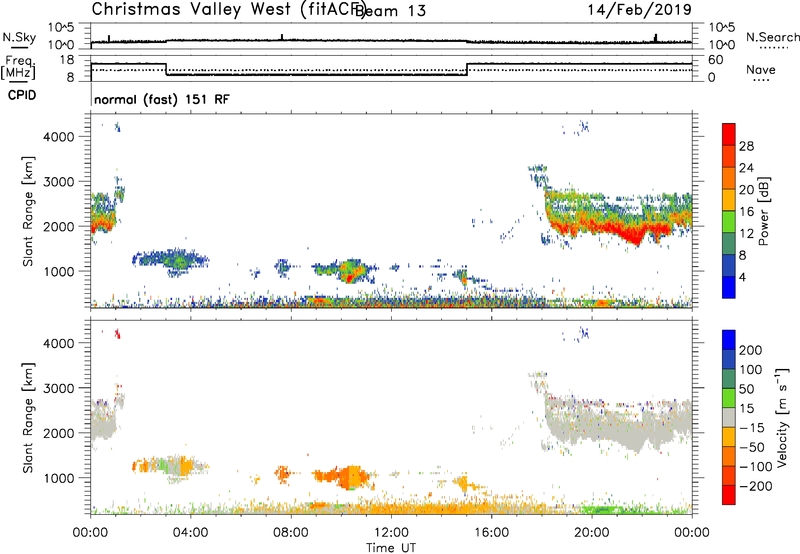Click 'normal (fast) 151 RF' text
800x554 pixels.
point(162,99)
